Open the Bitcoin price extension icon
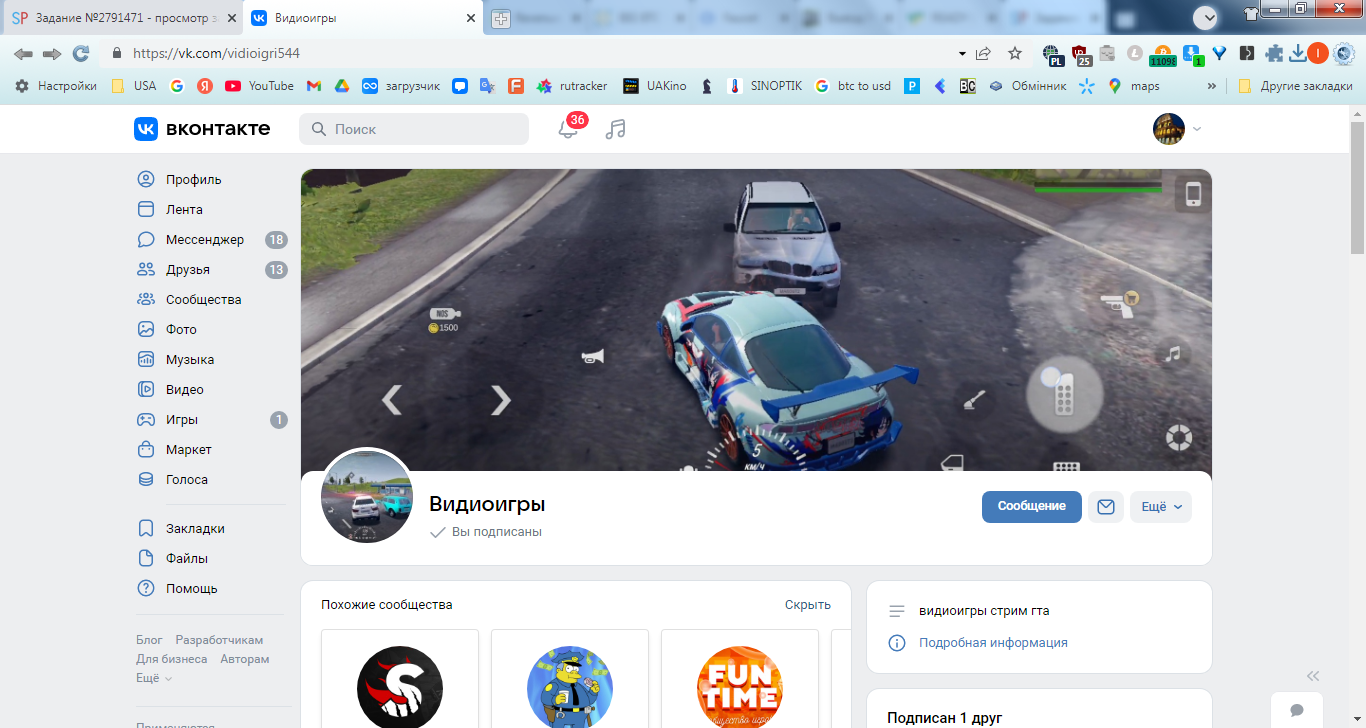The height and width of the screenshot is (728, 1366). click(1163, 54)
